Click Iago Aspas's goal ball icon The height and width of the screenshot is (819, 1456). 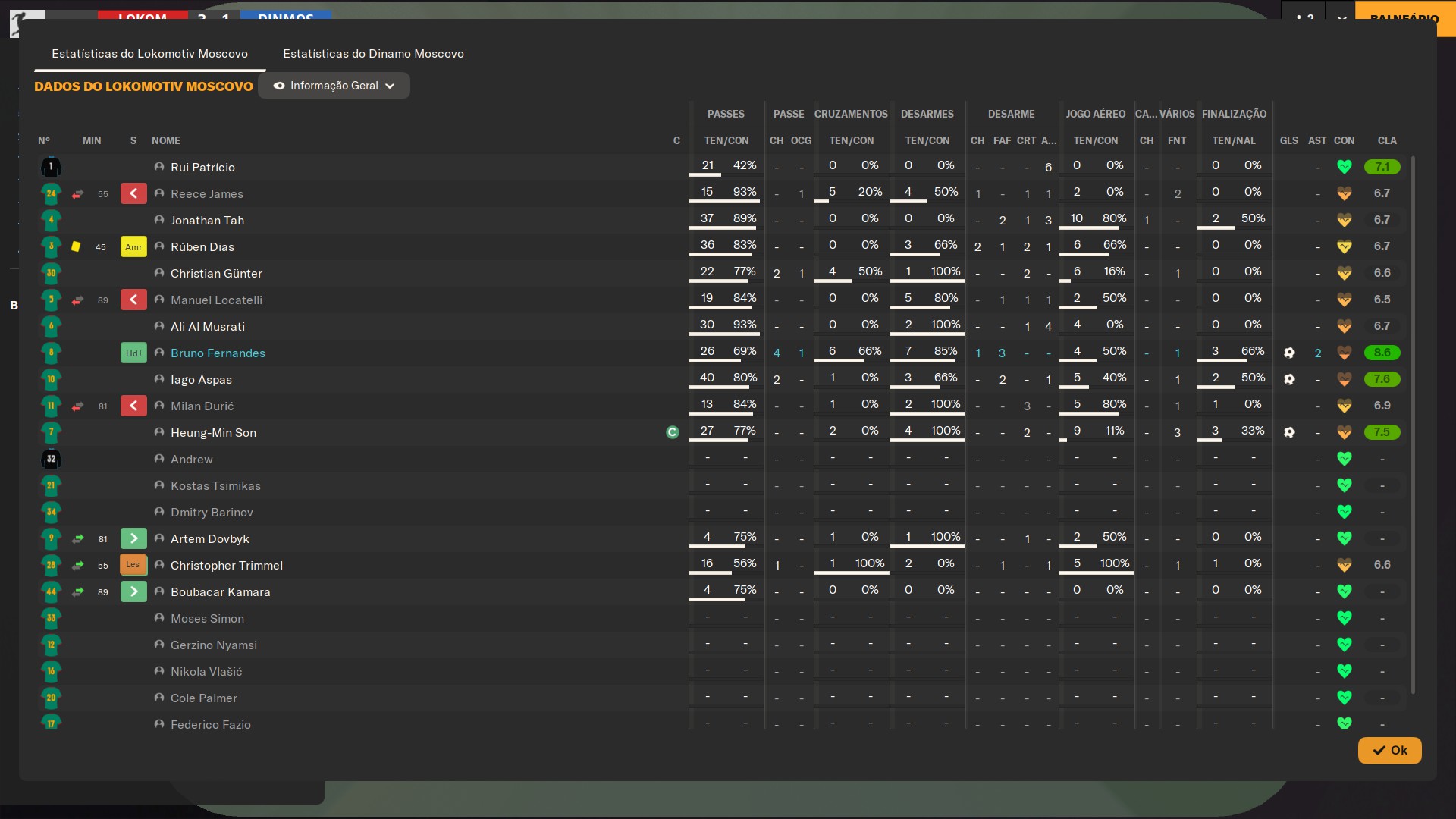coord(1289,379)
